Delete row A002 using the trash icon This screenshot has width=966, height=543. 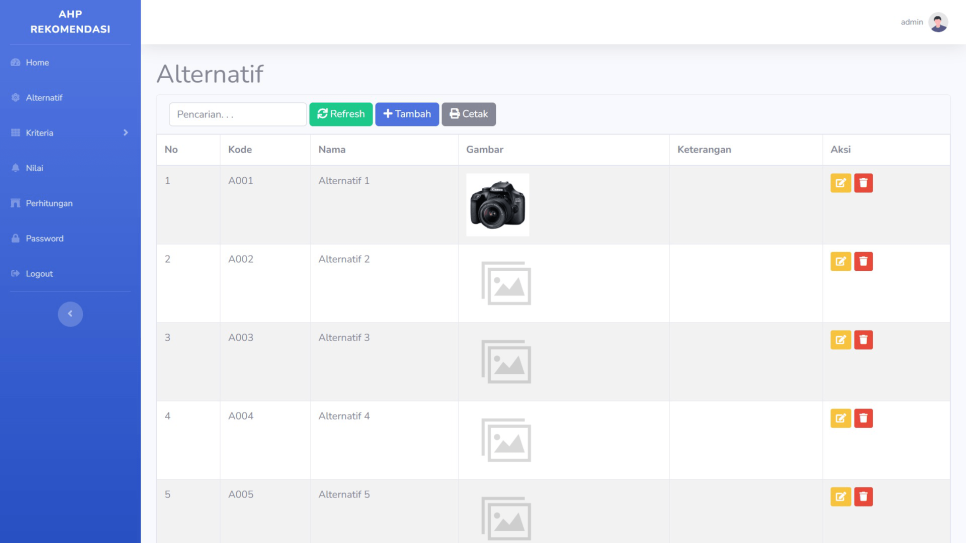coord(863,261)
